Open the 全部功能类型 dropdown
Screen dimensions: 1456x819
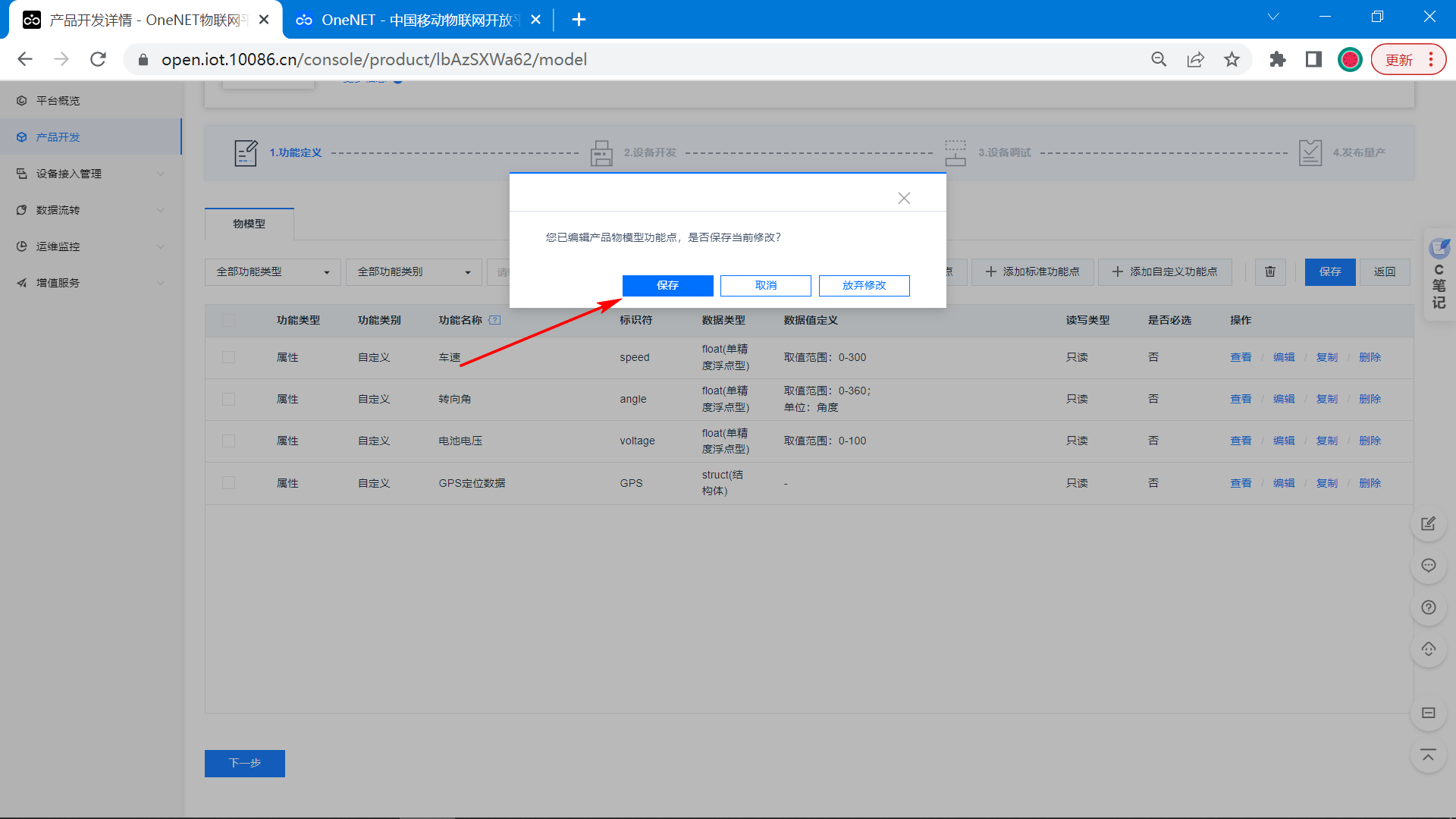coord(272,271)
